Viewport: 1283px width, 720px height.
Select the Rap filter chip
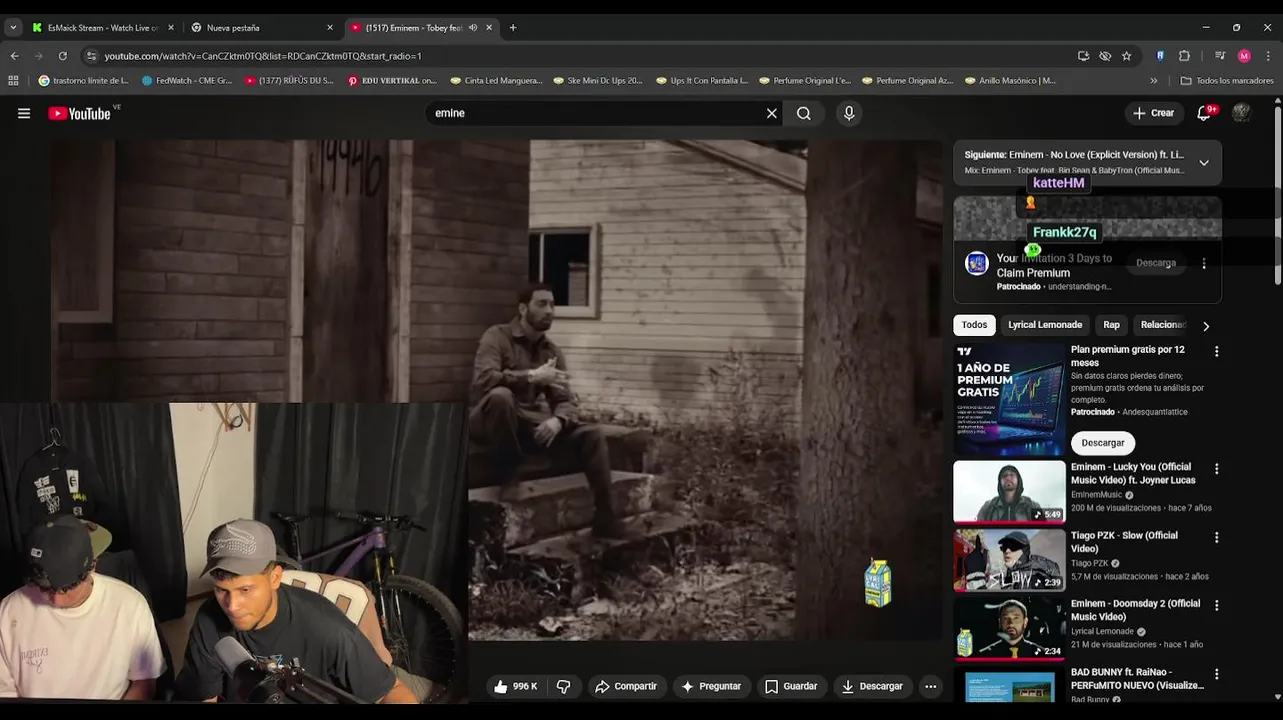(1111, 325)
